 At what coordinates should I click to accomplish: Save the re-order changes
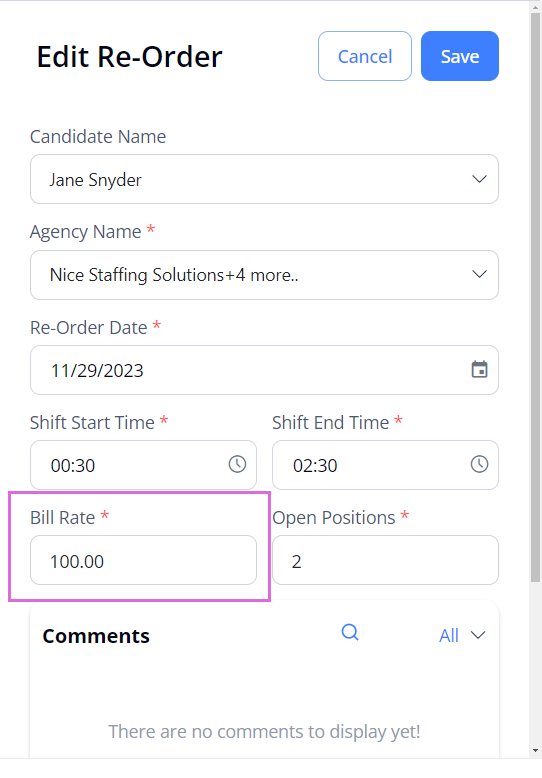(x=460, y=56)
